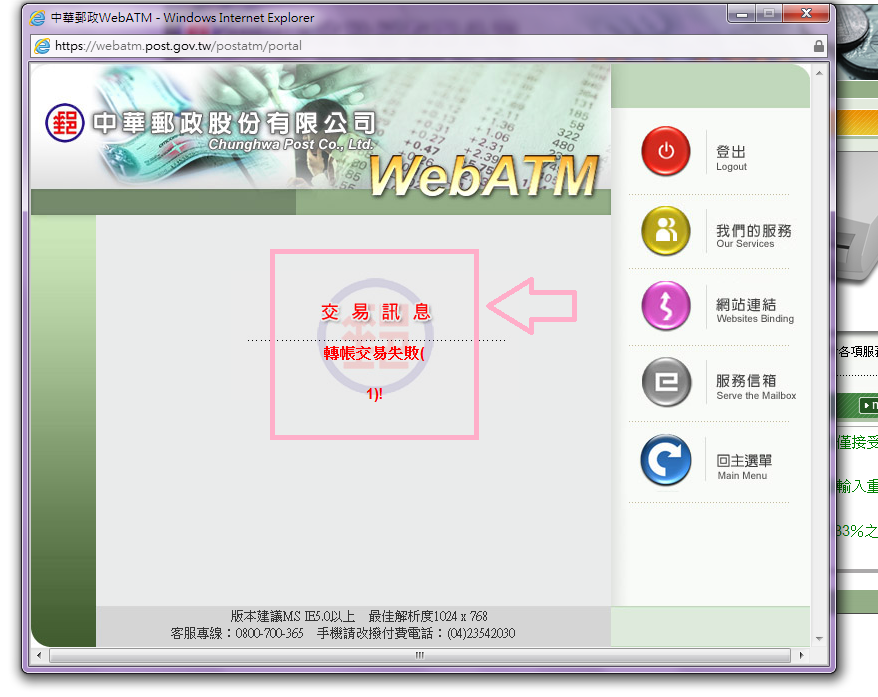Click the vertical scrollbar down arrow
The image size is (878, 697).
(819, 639)
